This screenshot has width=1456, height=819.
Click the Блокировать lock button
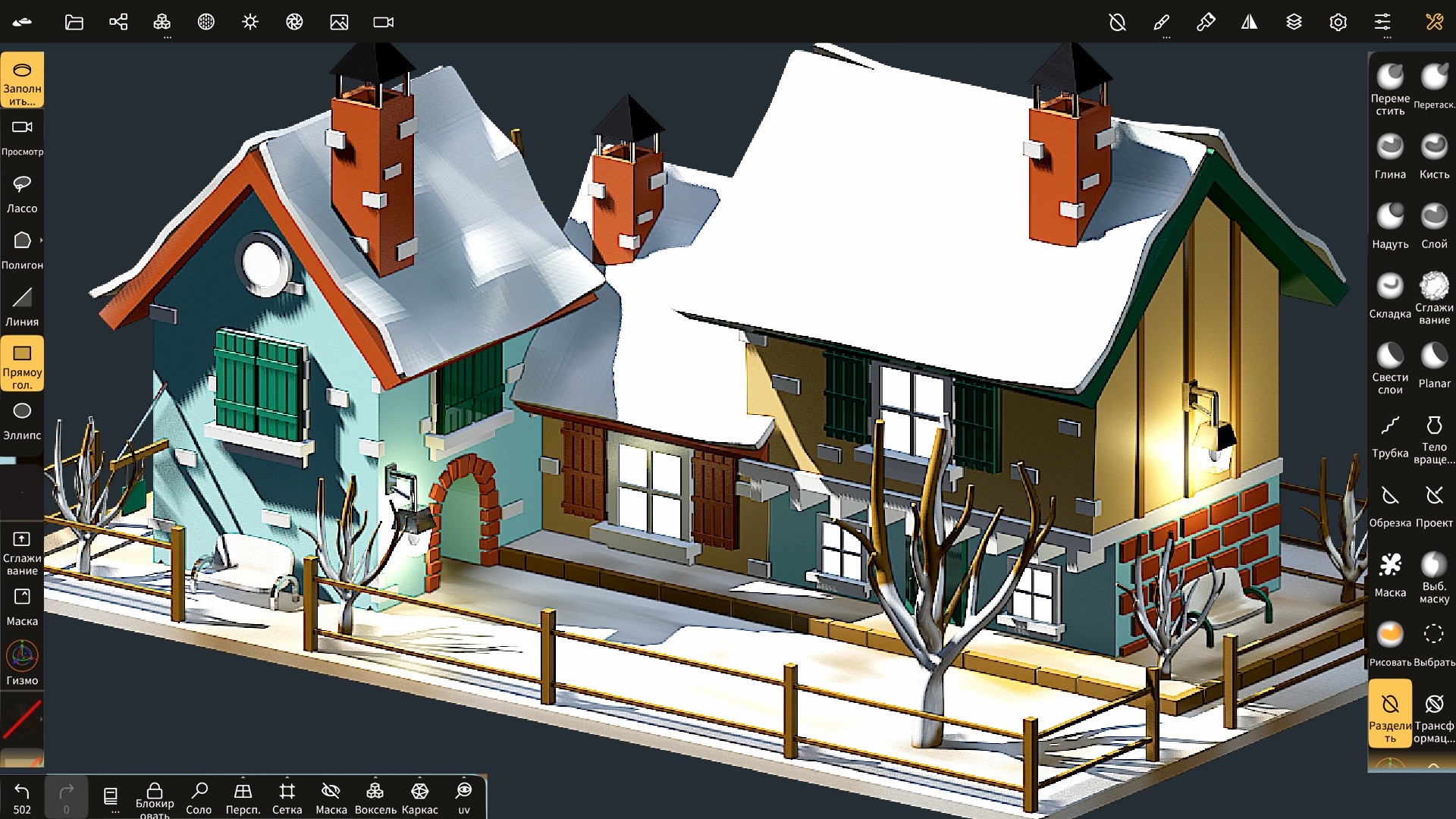[155, 798]
